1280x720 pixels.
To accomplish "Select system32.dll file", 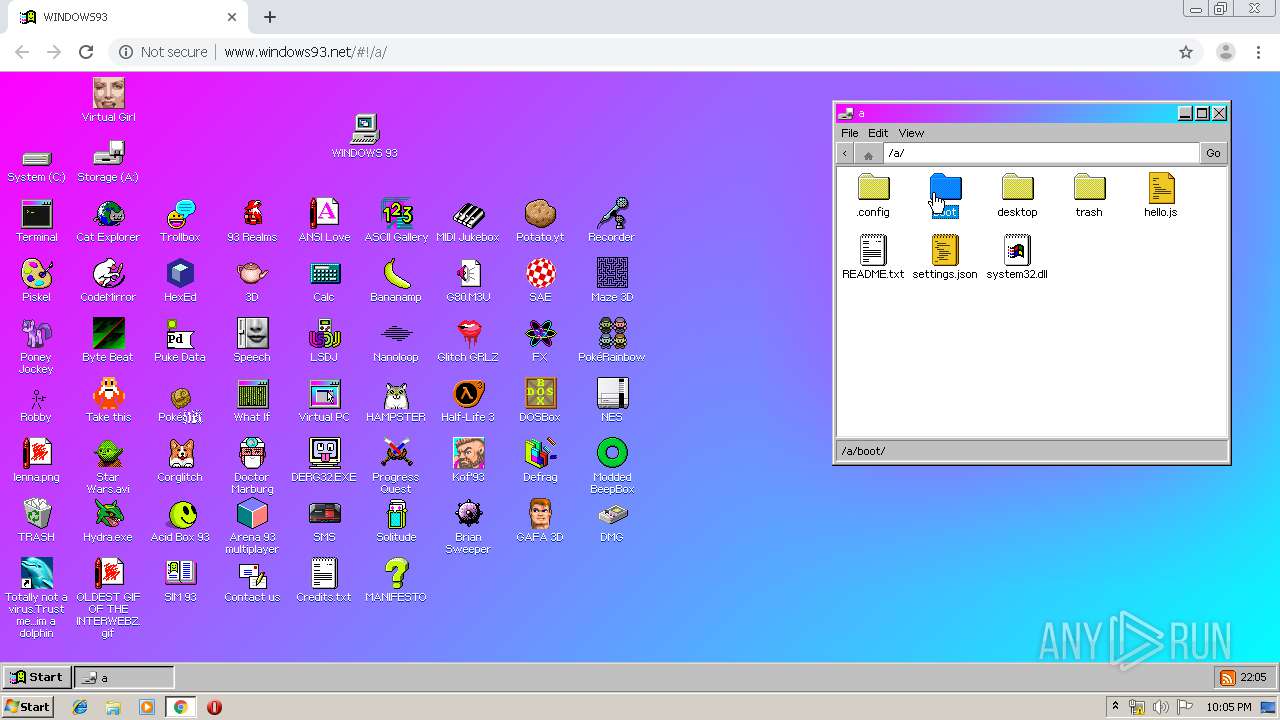I will click(x=1017, y=257).
